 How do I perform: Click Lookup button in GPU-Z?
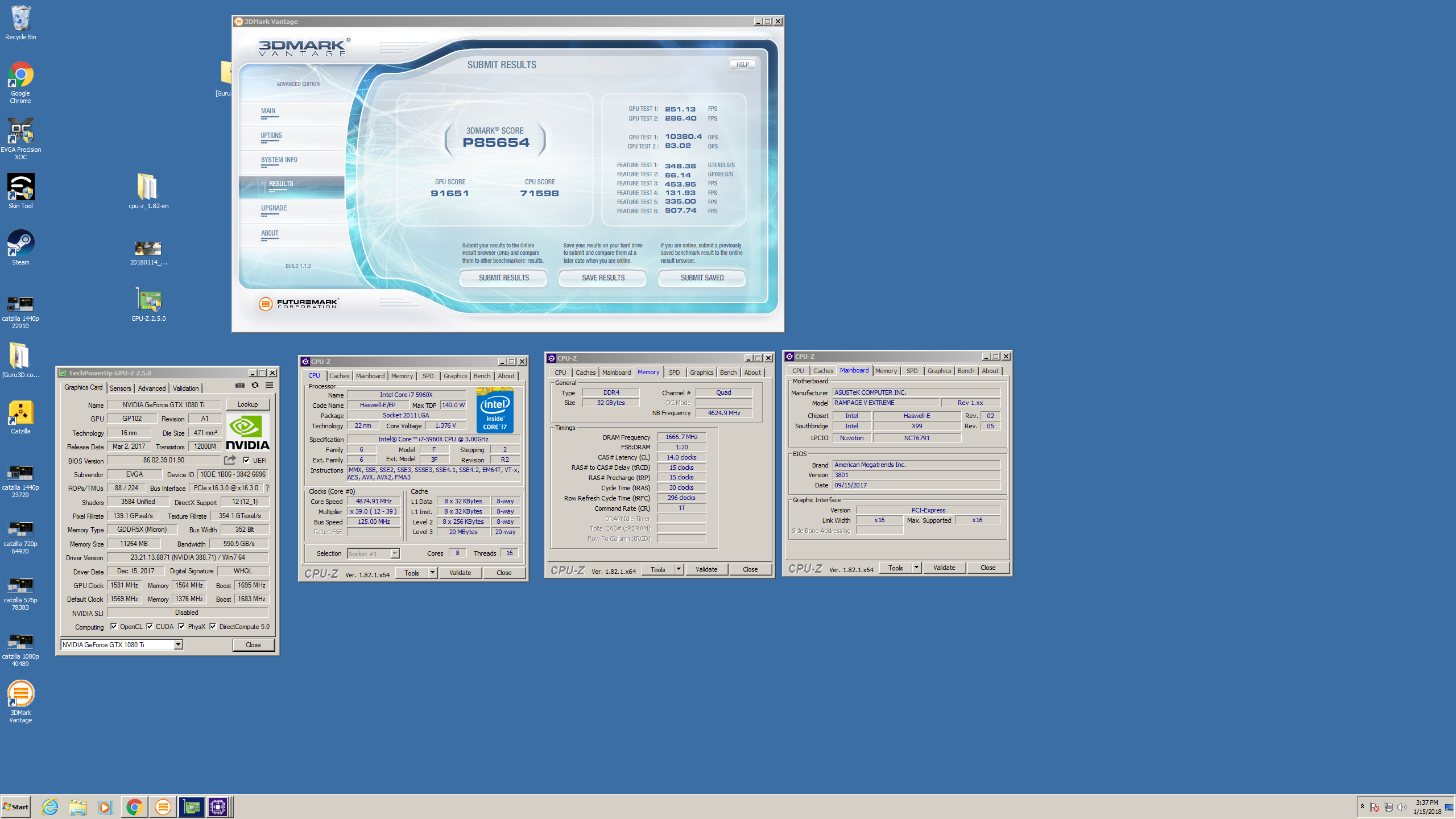(x=248, y=404)
